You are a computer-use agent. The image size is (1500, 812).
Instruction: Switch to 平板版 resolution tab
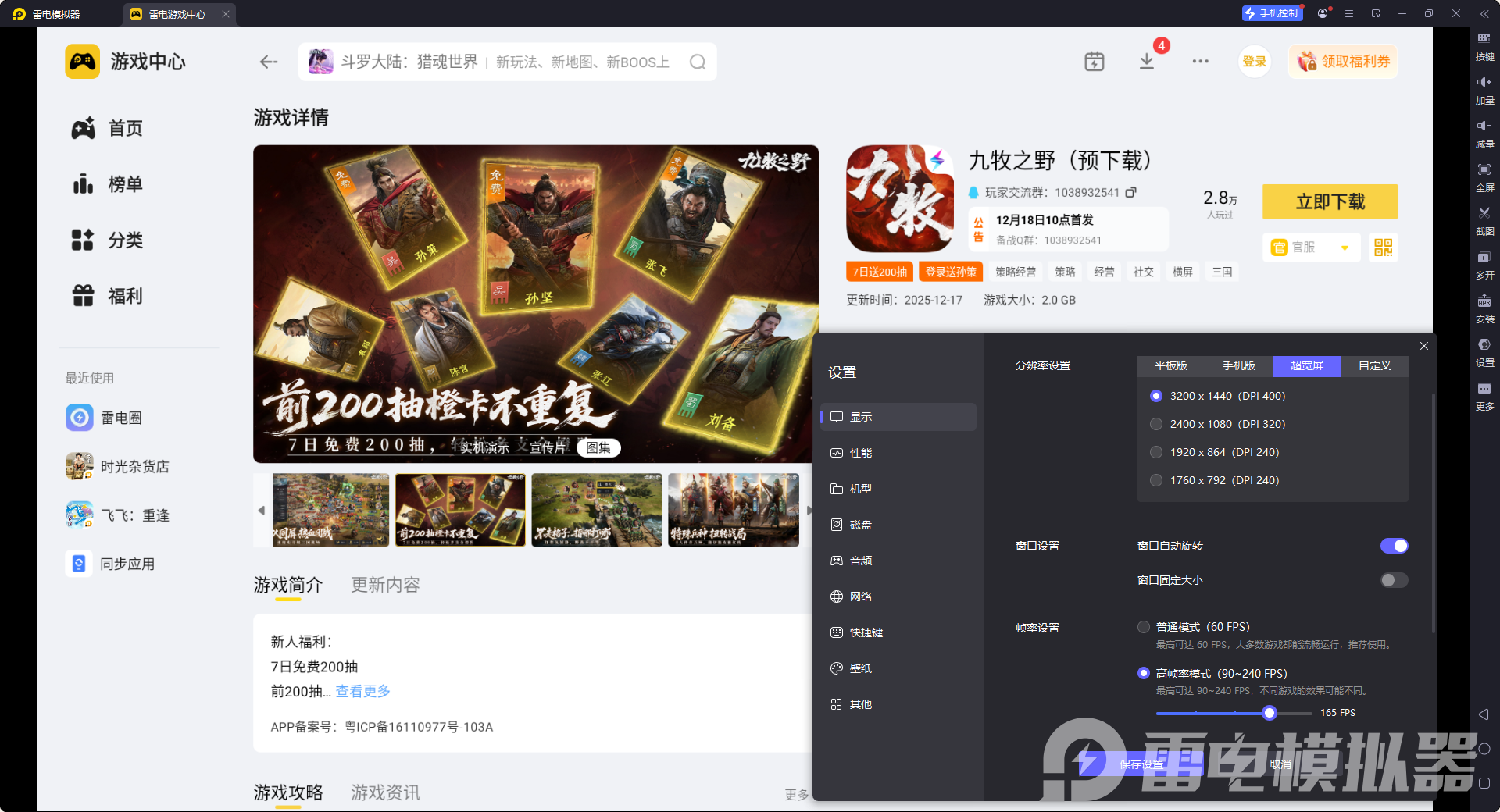(x=1171, y=365)
